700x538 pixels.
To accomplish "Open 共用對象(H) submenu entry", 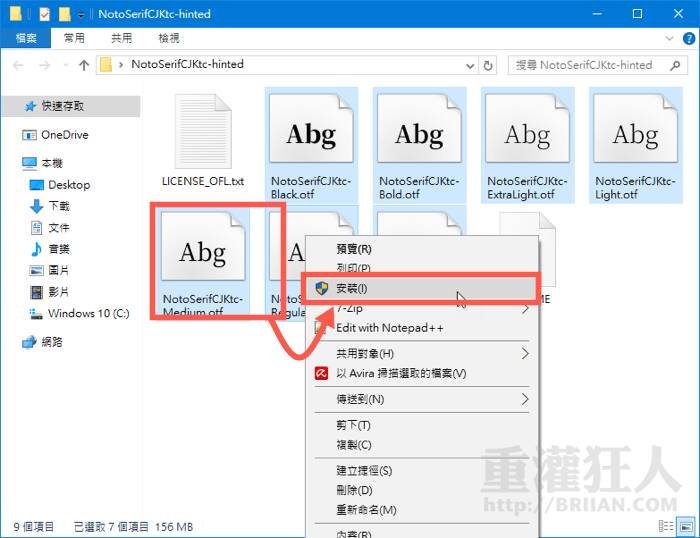I will (x=422, y=354).
